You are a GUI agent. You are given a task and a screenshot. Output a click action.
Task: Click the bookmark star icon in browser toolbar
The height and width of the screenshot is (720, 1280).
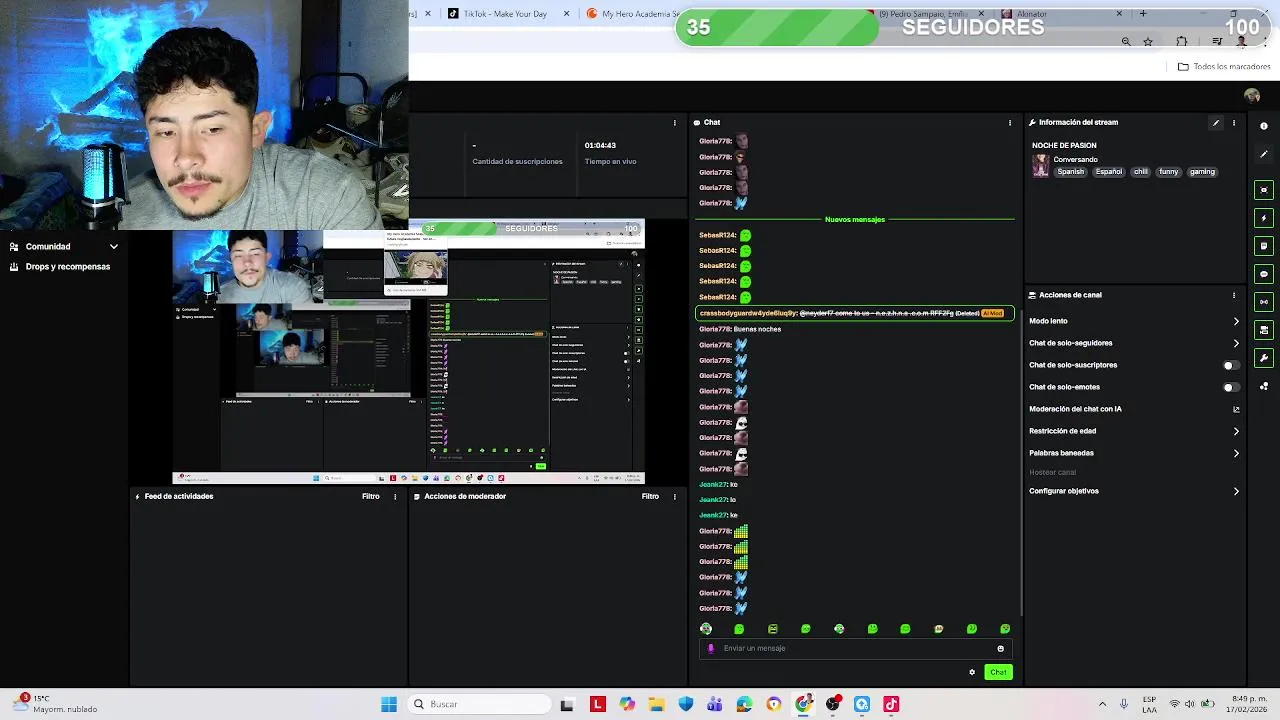[x=1148, y=41]
